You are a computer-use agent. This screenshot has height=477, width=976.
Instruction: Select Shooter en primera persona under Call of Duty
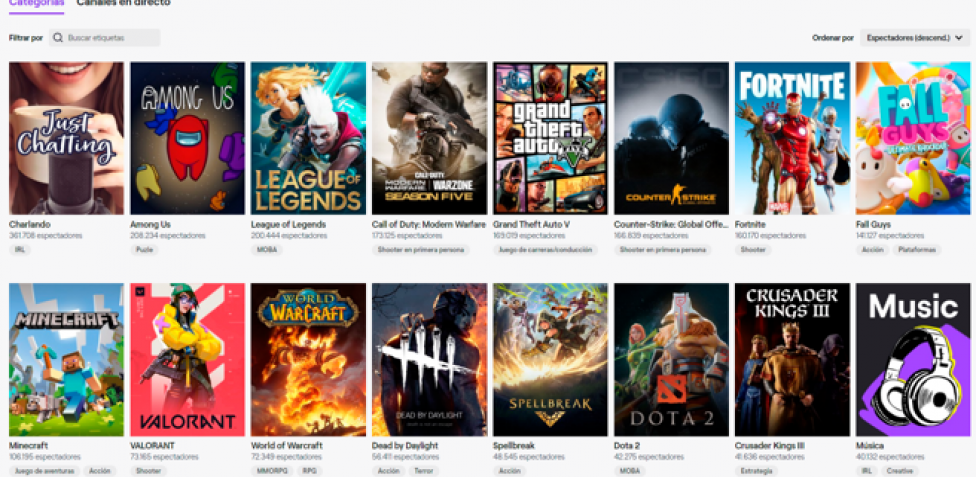pos(421,250)
